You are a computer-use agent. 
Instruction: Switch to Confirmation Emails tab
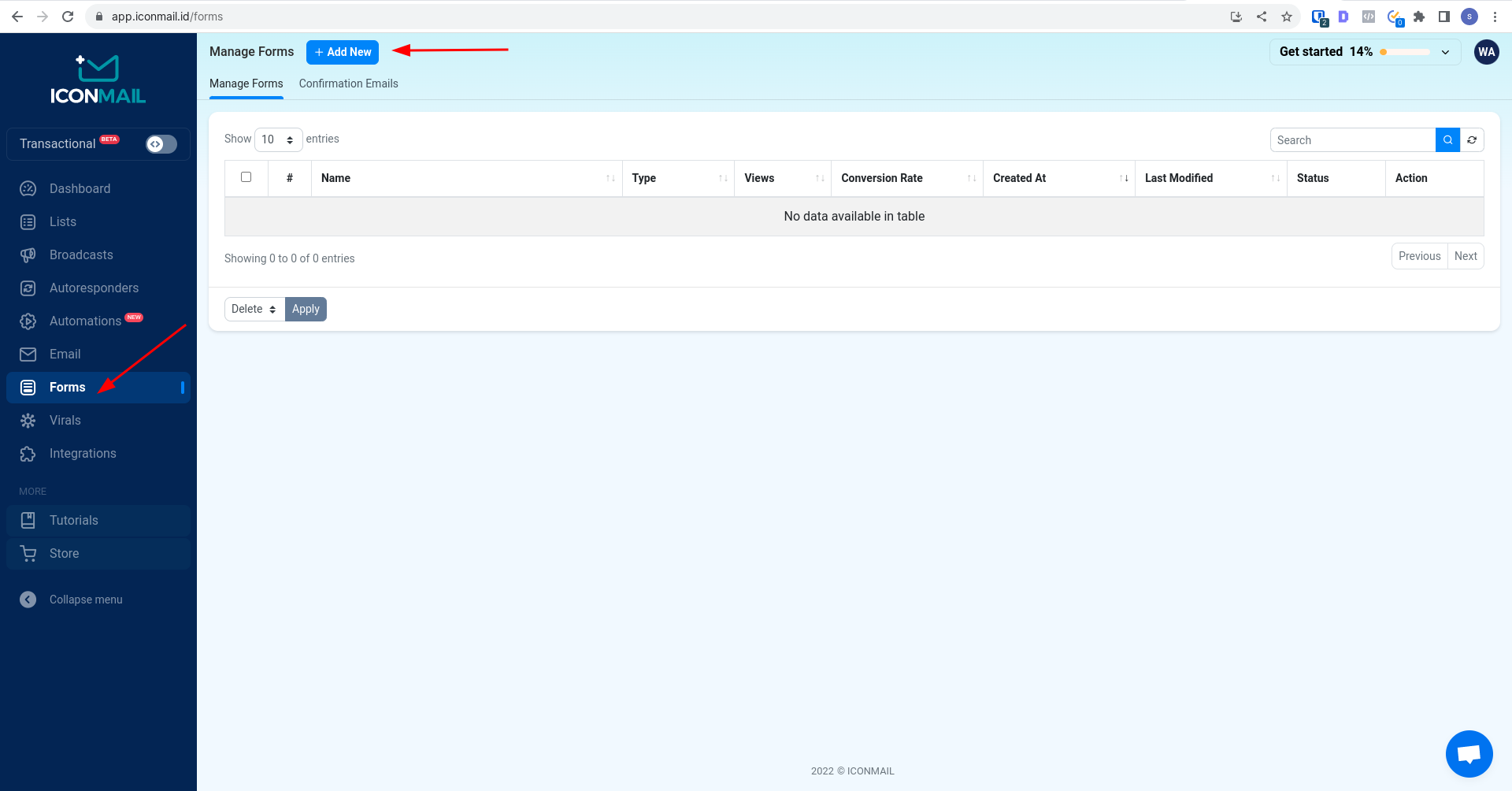348,84
